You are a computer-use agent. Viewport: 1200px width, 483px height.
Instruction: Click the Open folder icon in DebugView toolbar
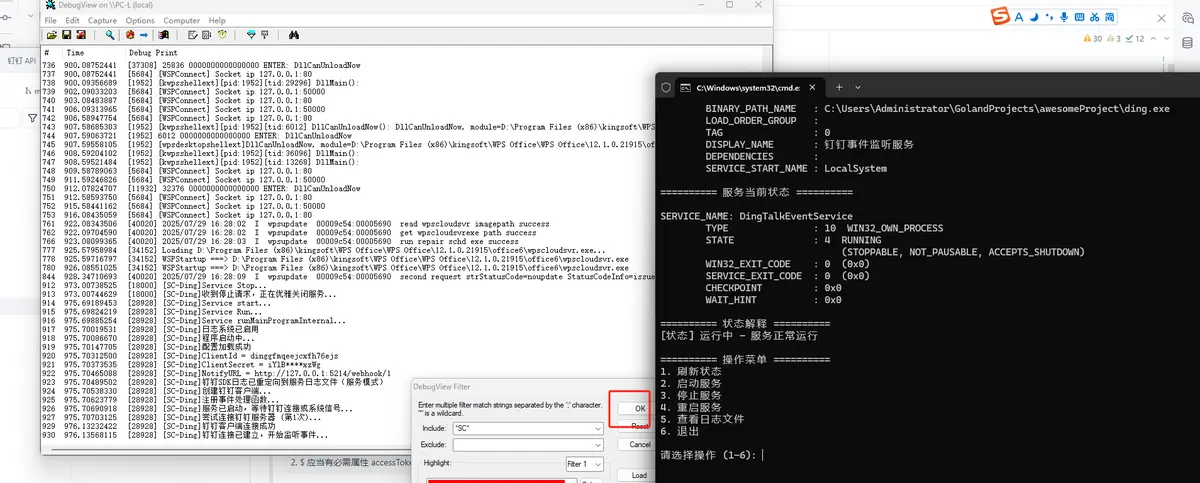coord(52,35)
